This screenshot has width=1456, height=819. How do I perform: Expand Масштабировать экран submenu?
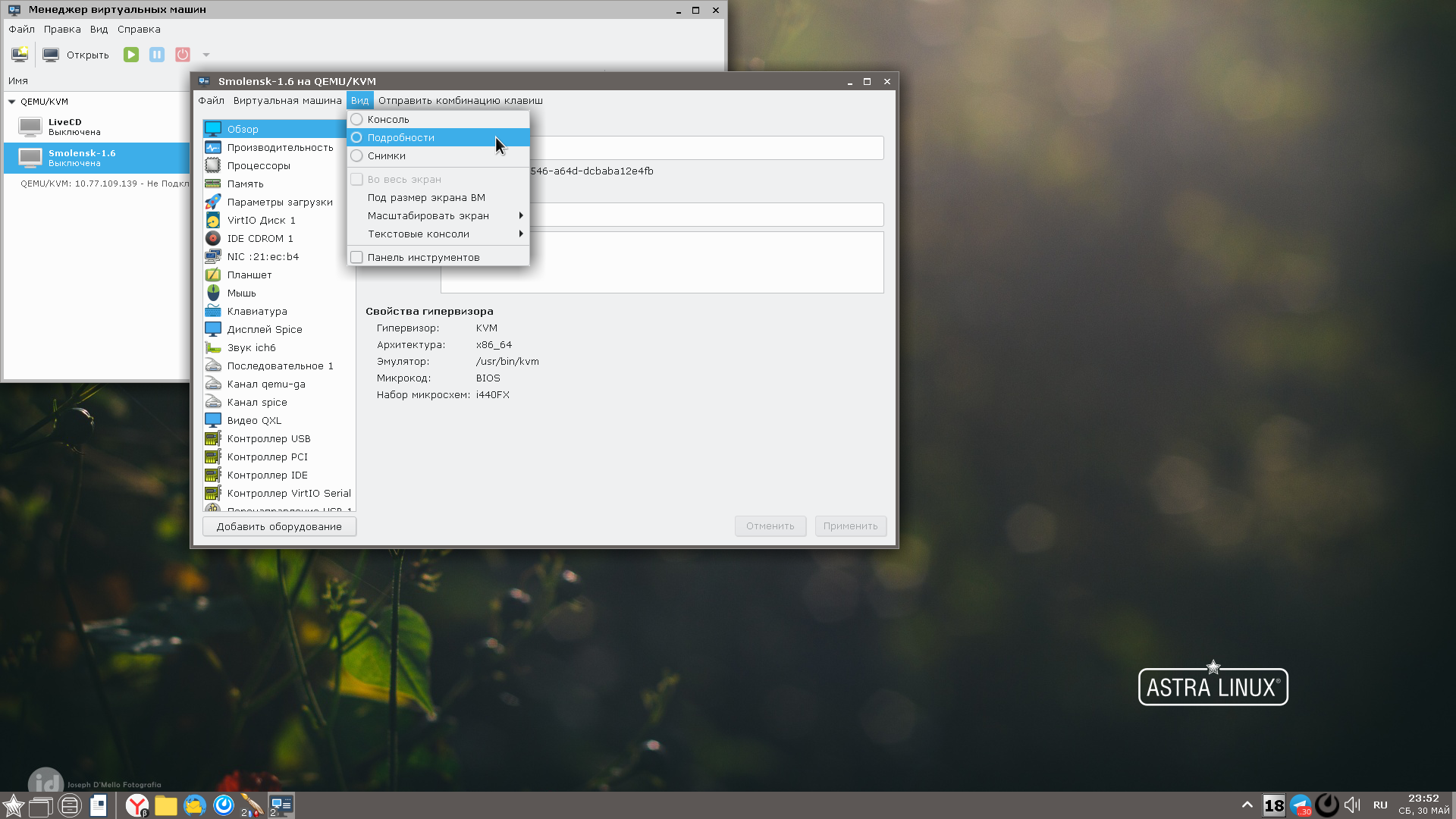coord(438,215)
